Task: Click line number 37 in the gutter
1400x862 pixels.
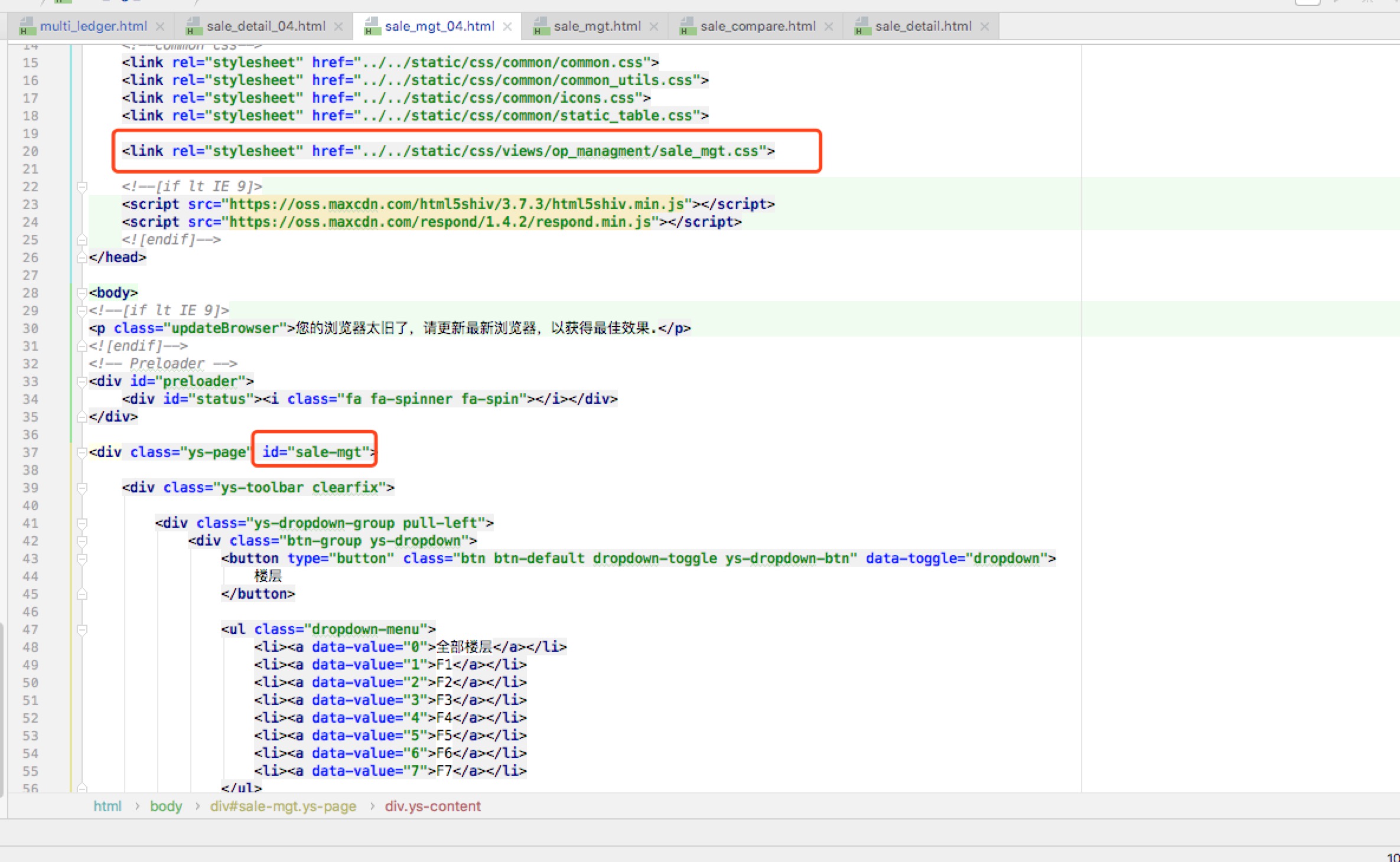Action: pyautogui.click(x=31, y=452)
